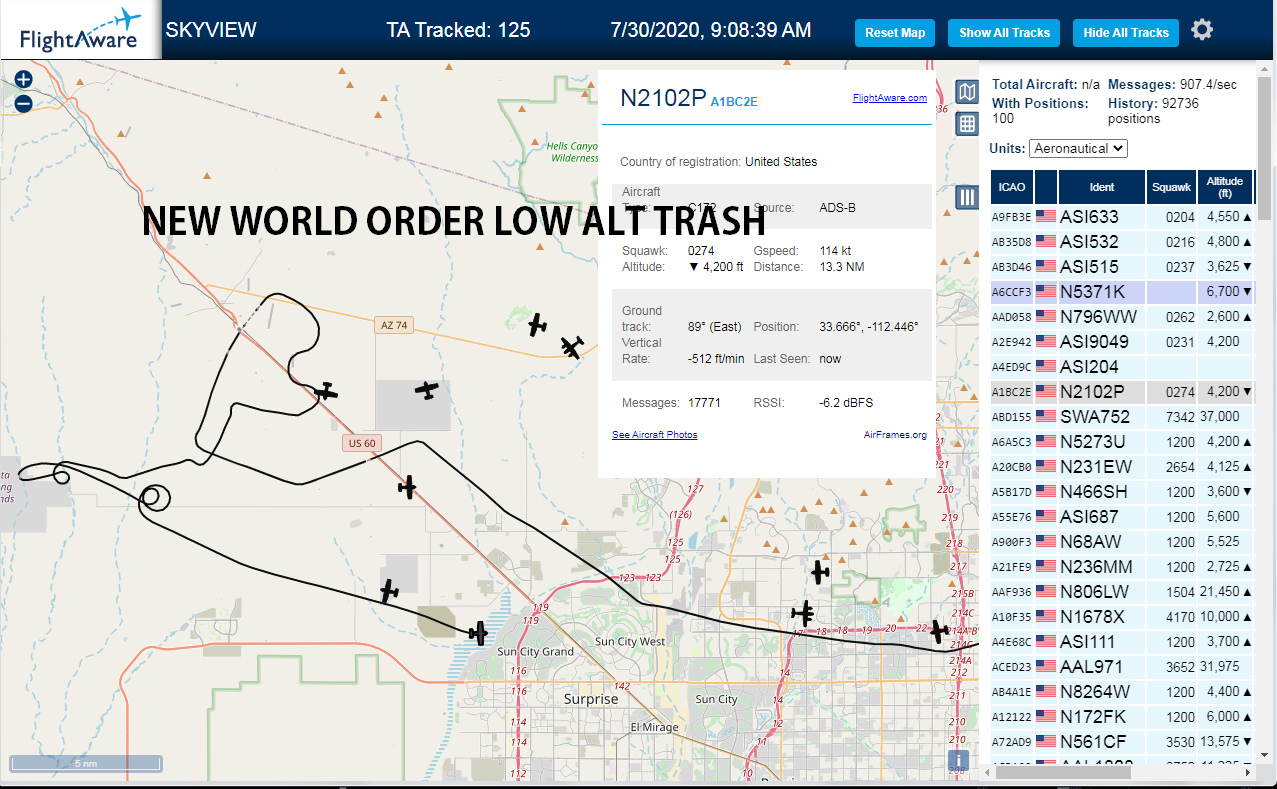The height and width of the screenshot is (789, 1277).
Task: Click the SKYVIEW title text
Action: tap(211, 30)
